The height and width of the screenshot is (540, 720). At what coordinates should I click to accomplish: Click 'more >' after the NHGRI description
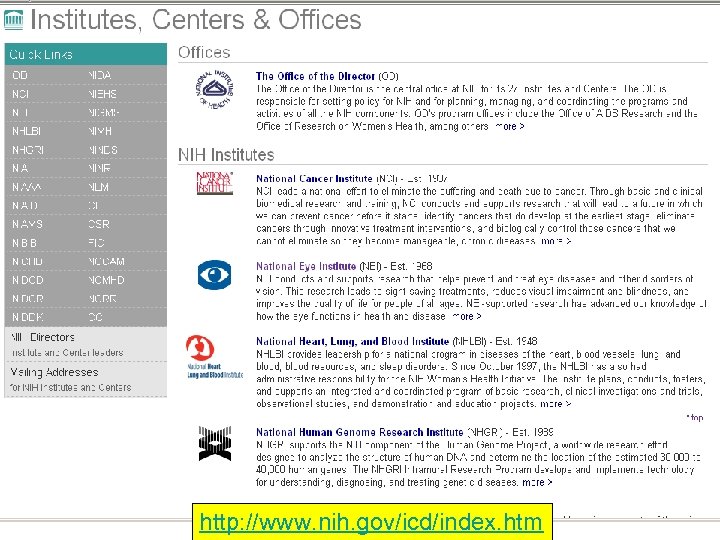click(537, 482)
